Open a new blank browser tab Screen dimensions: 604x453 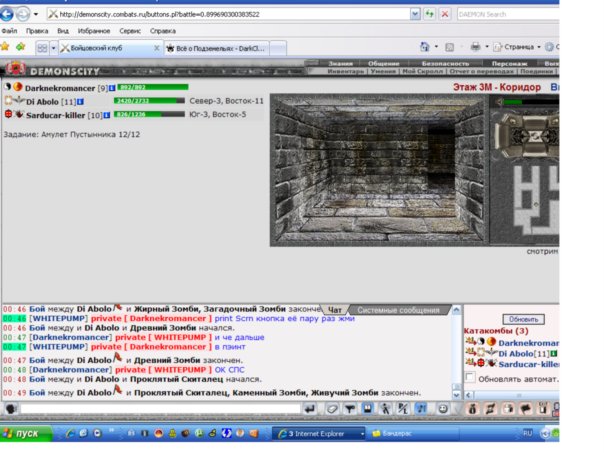point(278,49)
